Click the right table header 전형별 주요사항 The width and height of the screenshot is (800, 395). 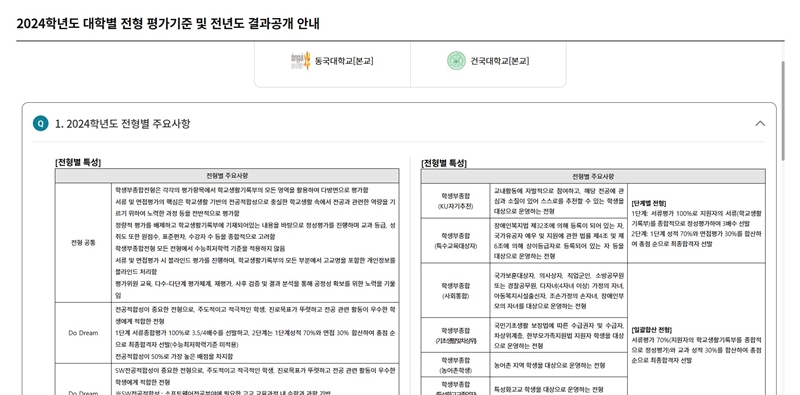click(x=593, y=177)
